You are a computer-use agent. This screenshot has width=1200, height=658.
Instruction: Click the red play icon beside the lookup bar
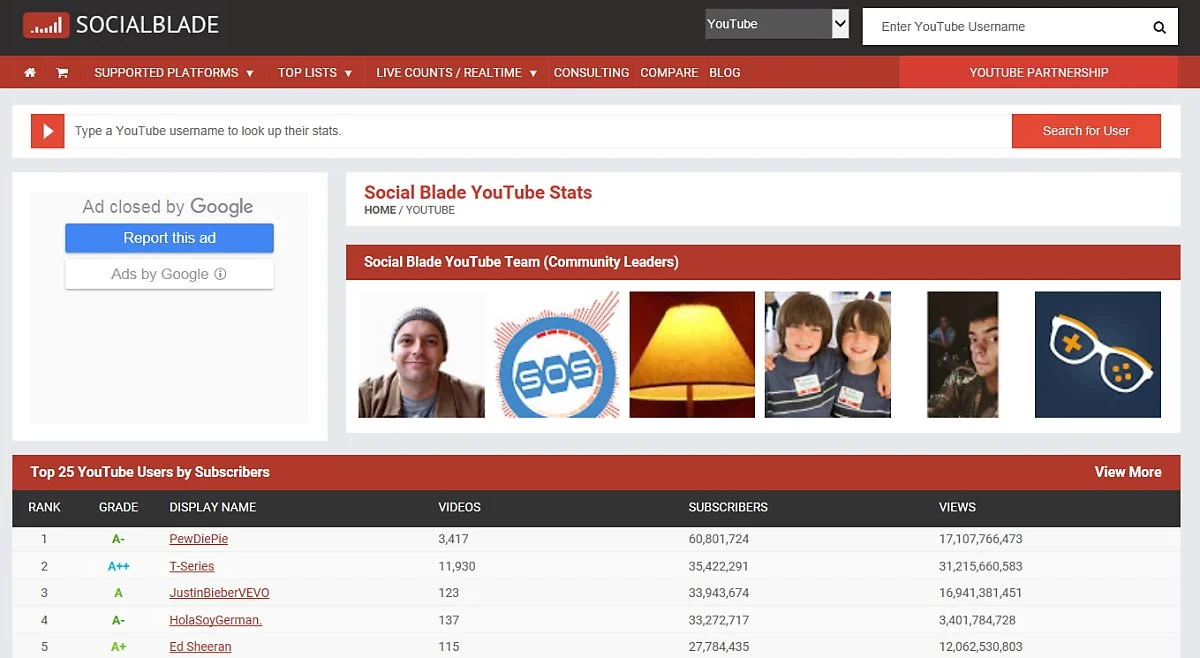click(47, 131)
